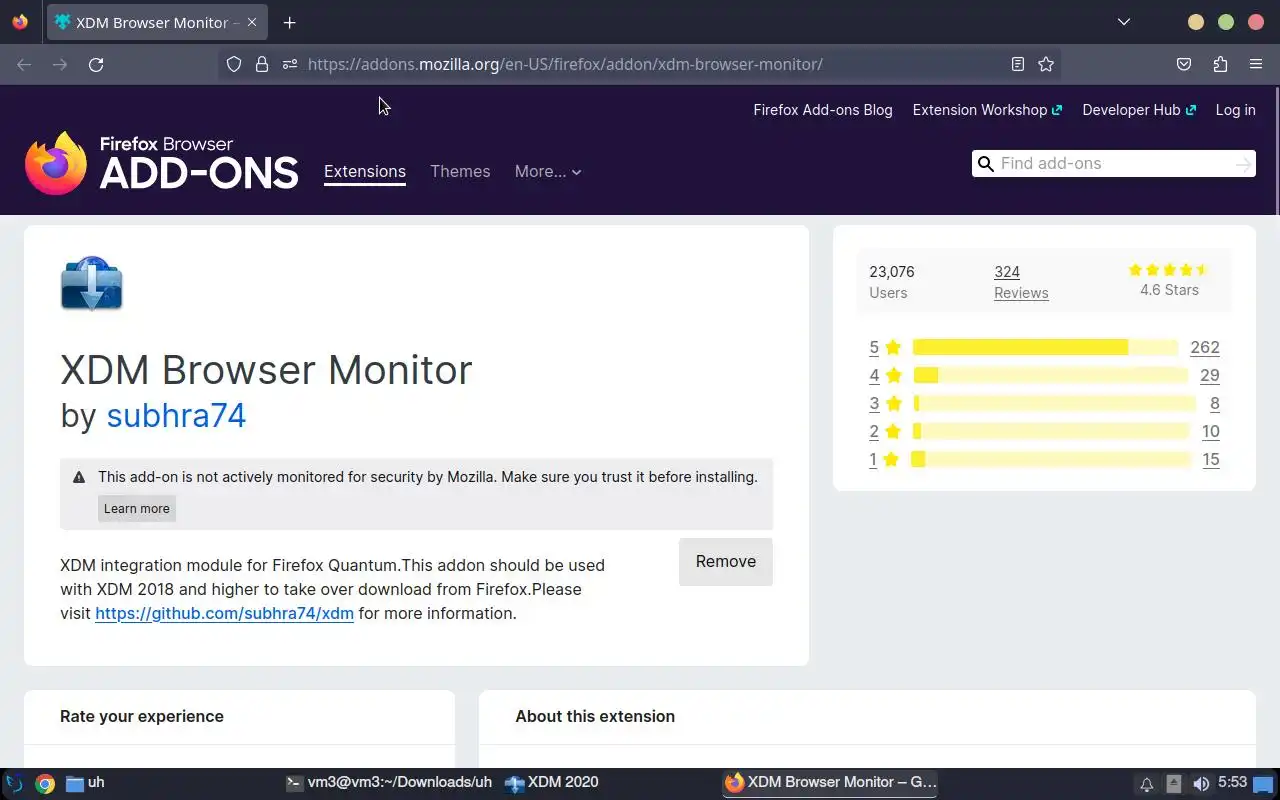Click the XDM Browser Monitor Firefox taskbar entry

pos(830,783)
